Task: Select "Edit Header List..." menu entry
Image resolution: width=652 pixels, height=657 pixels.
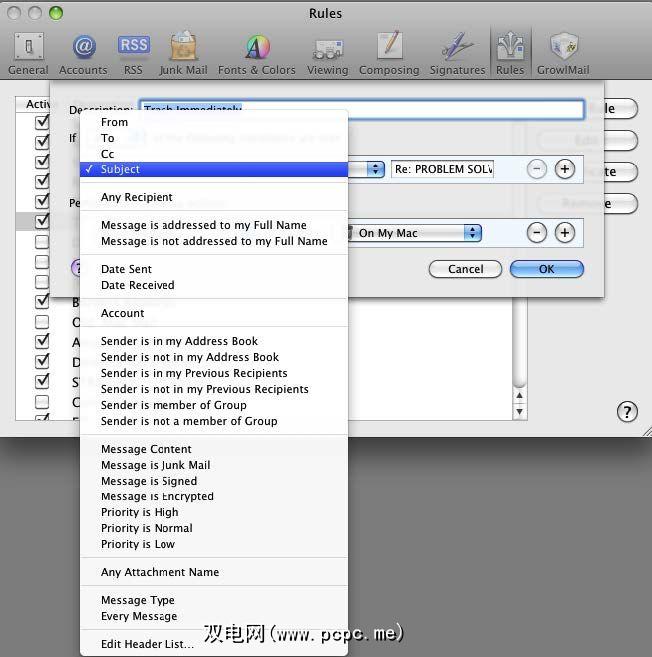Action: coord(147,644)
